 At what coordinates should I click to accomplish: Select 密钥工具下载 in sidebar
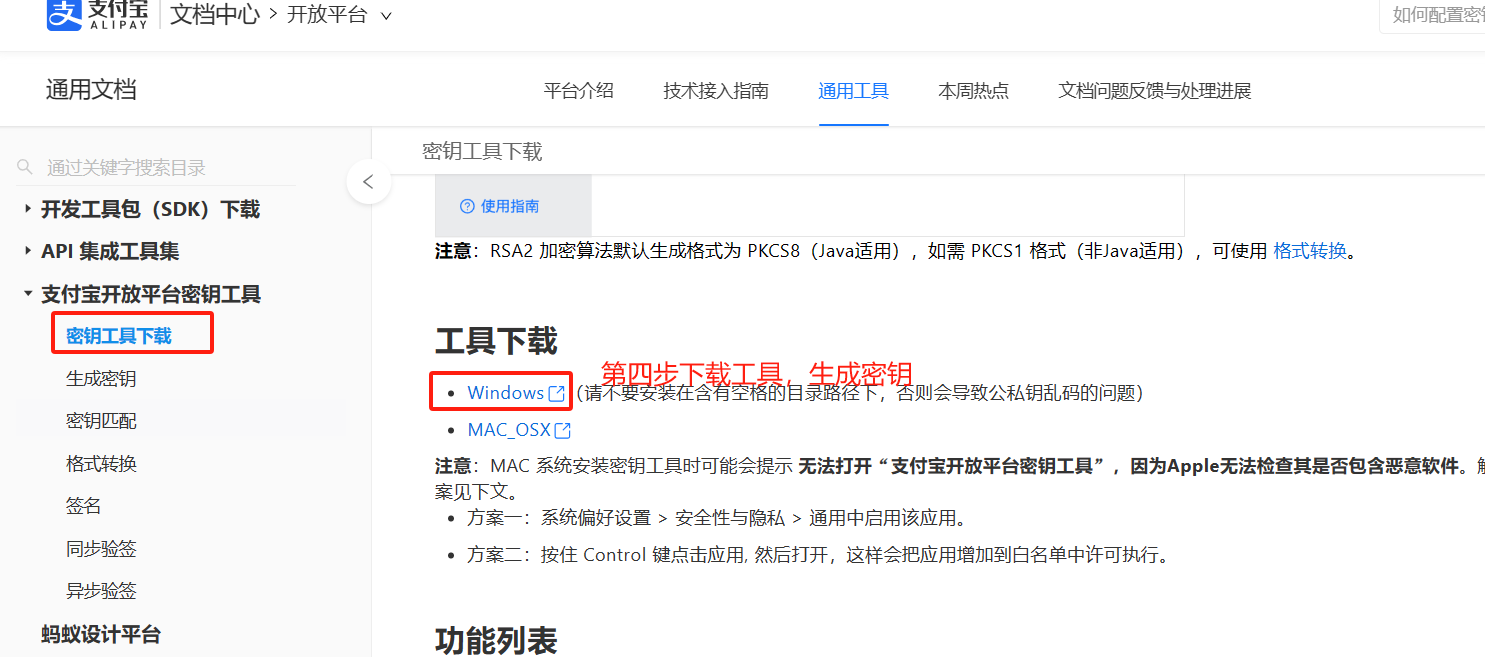[x=119, y=336]
